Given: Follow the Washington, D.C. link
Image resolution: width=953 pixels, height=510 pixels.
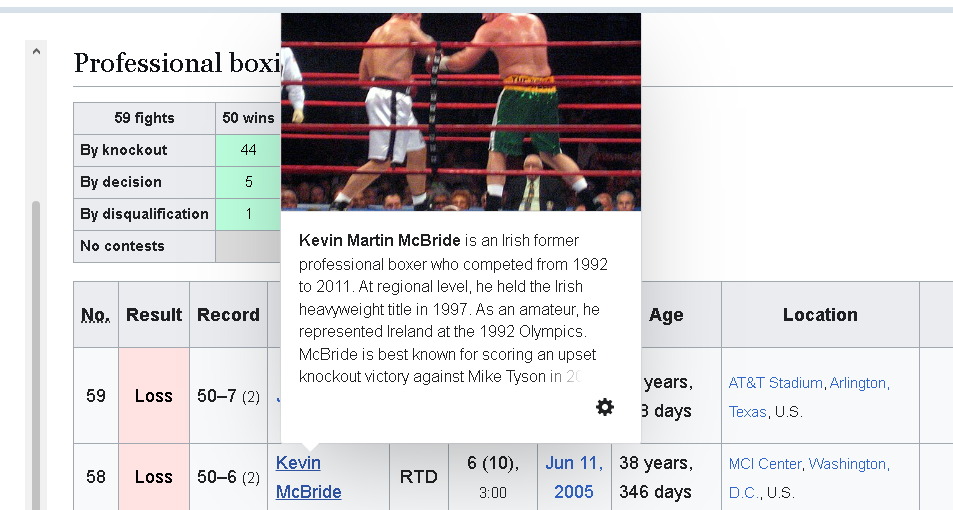Looking at the screenshot, I should 808,478.
